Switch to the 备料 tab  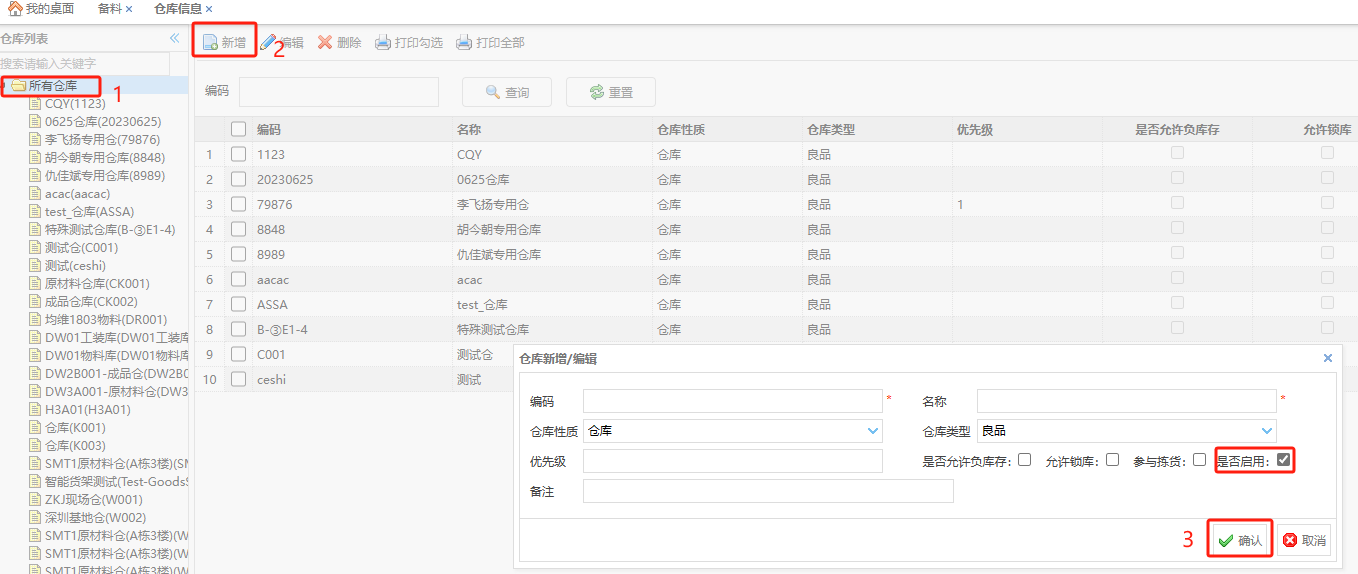click(x=109, y=9)
